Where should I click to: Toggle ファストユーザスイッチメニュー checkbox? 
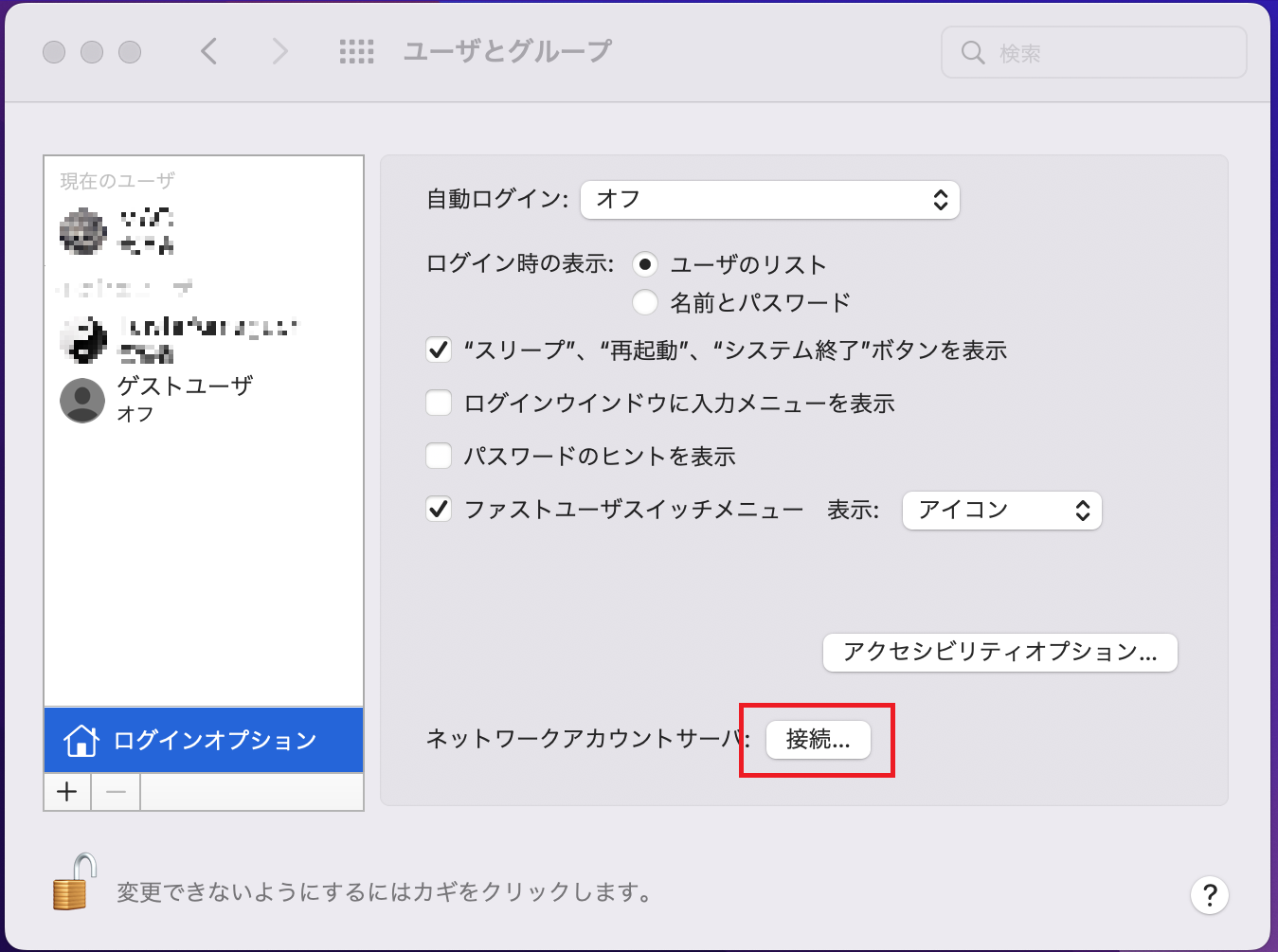pos(439,509)
